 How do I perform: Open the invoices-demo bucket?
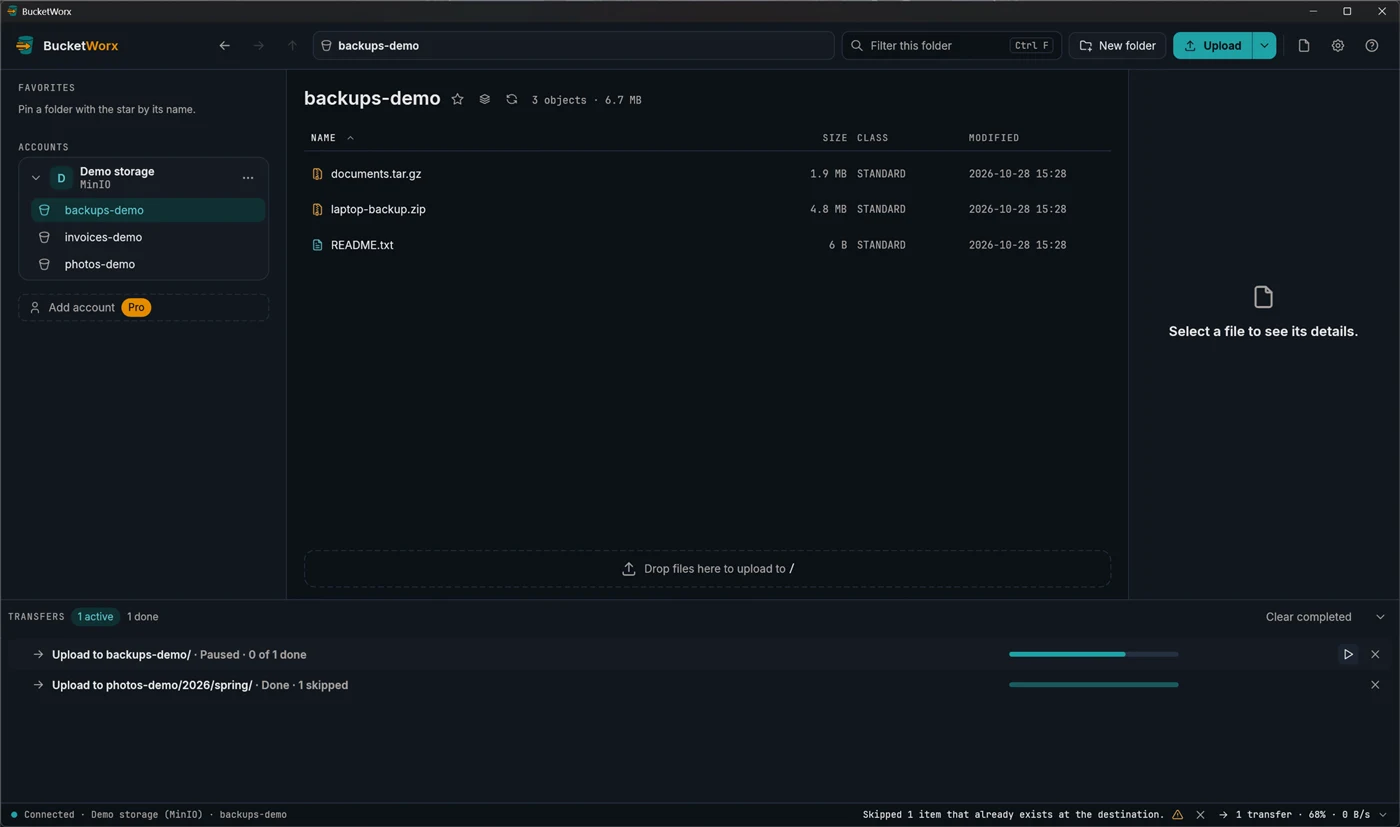coord(148,237)
